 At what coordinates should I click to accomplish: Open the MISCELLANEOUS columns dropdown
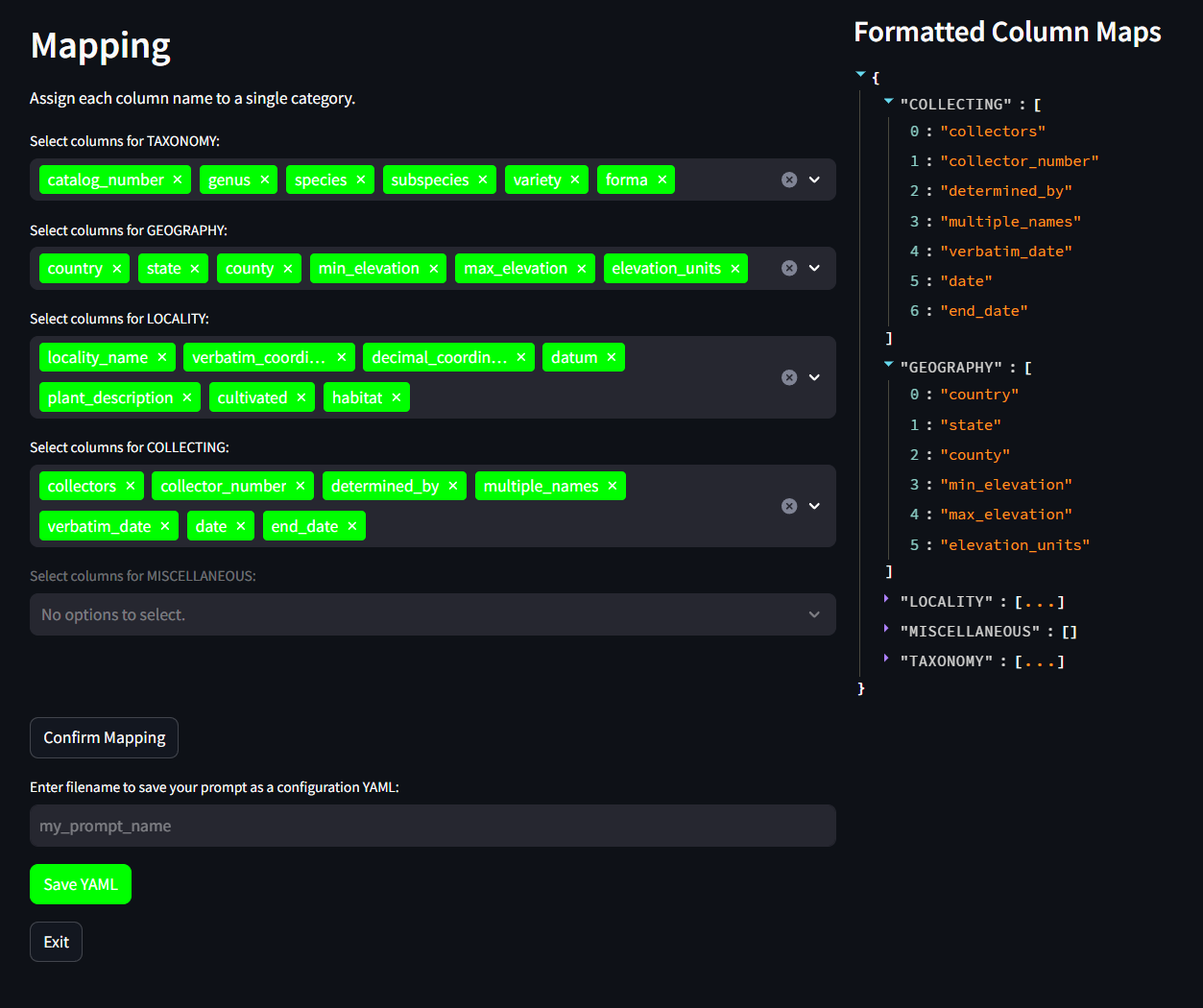815,614
